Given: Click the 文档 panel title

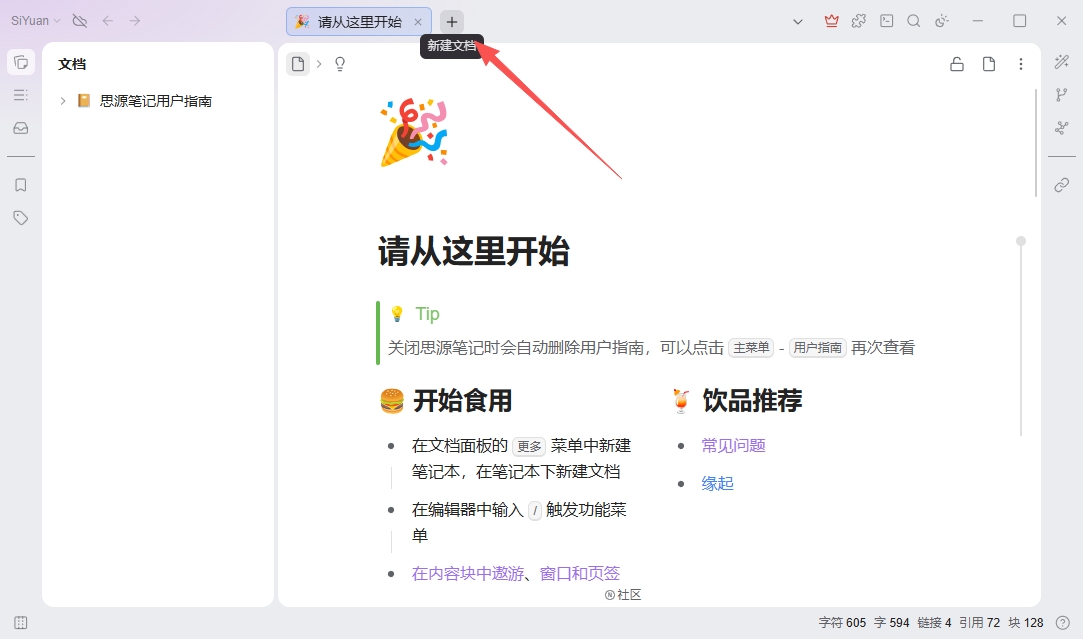Looking at the screenshot, I should (x=72, y=64).
